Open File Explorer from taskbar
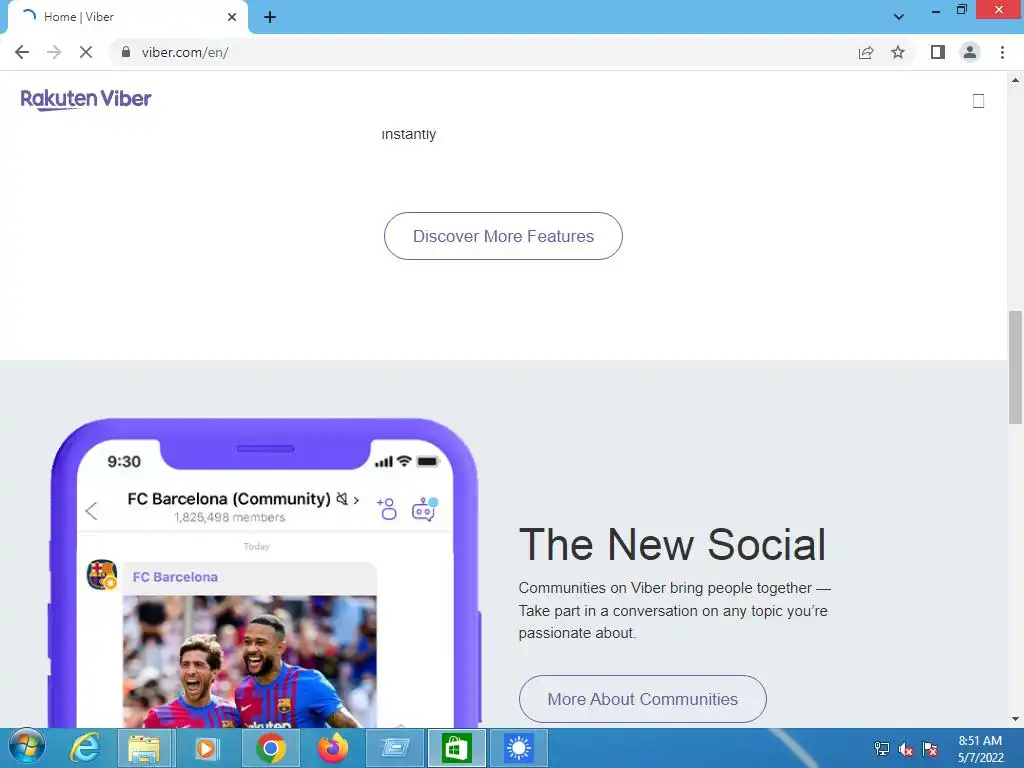This screenshot has height=768, width=1024. tap(144, 748)
